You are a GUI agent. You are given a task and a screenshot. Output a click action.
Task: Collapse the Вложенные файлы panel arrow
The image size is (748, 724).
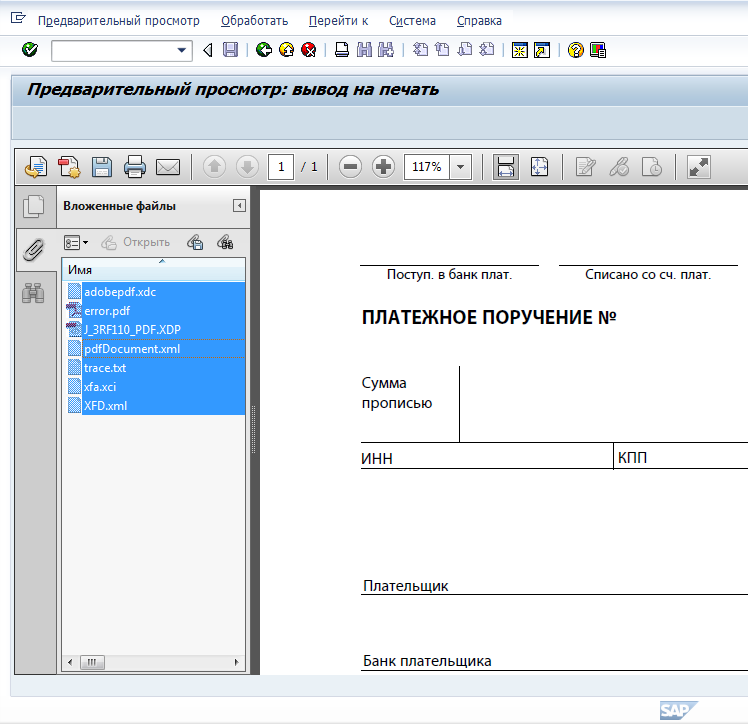239,206
